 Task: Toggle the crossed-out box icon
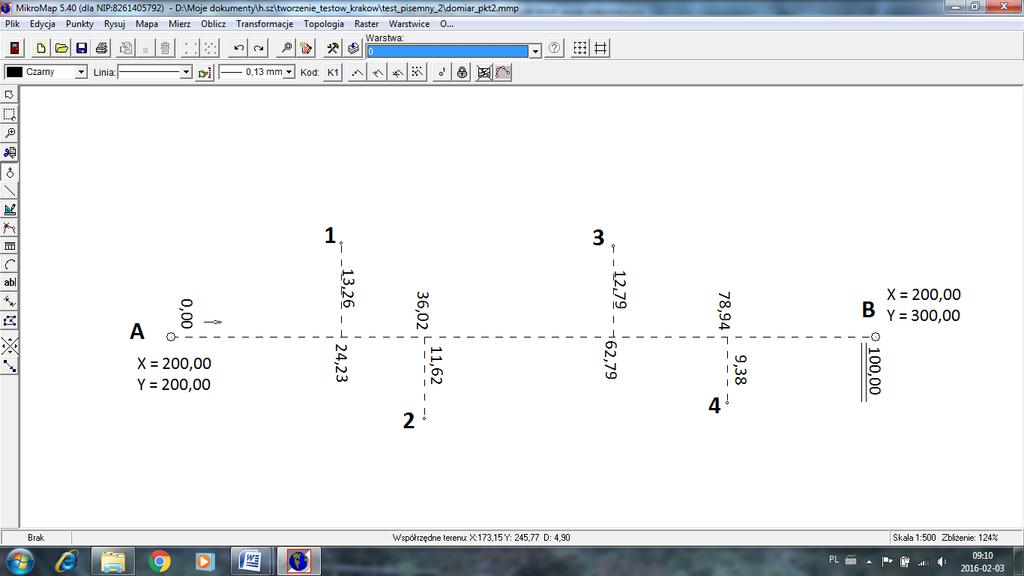(483, 72)
